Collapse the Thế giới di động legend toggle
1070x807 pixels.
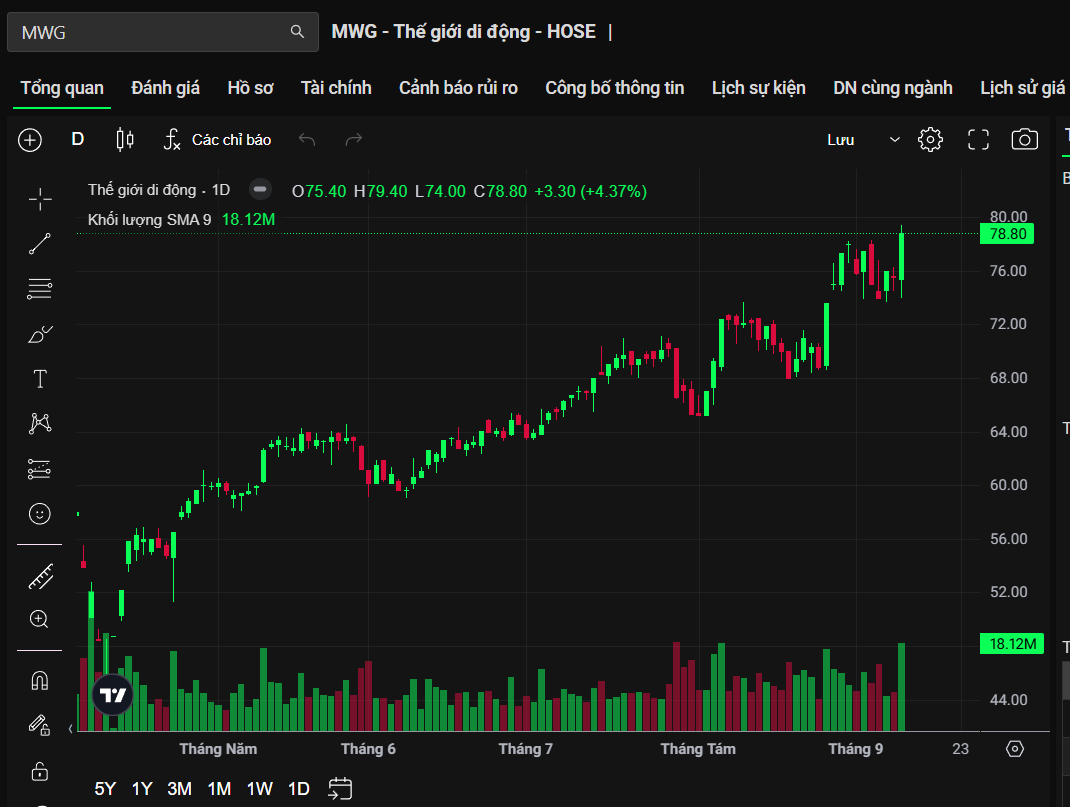click(260, 190)
